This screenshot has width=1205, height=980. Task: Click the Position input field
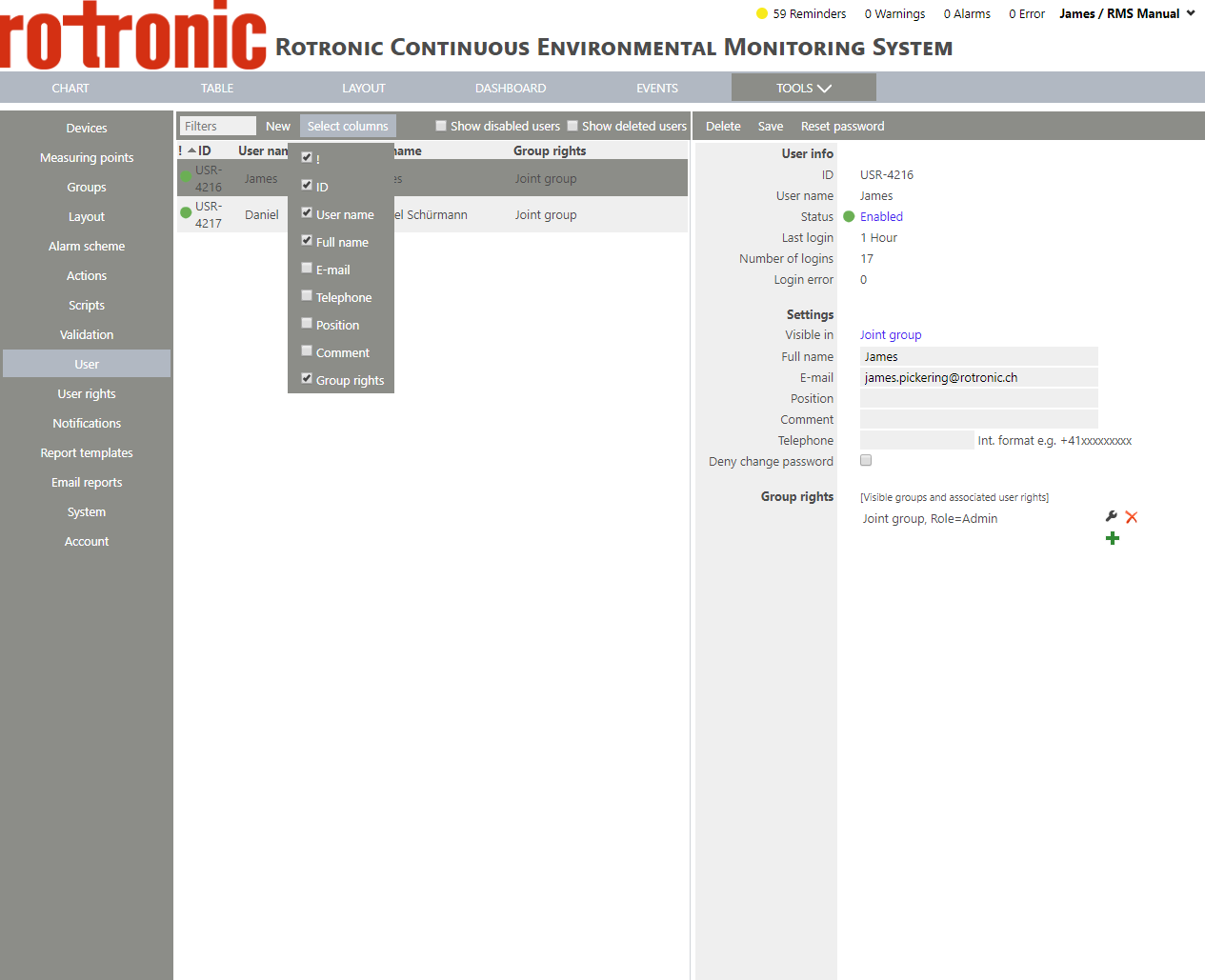[x=979, y=398]
